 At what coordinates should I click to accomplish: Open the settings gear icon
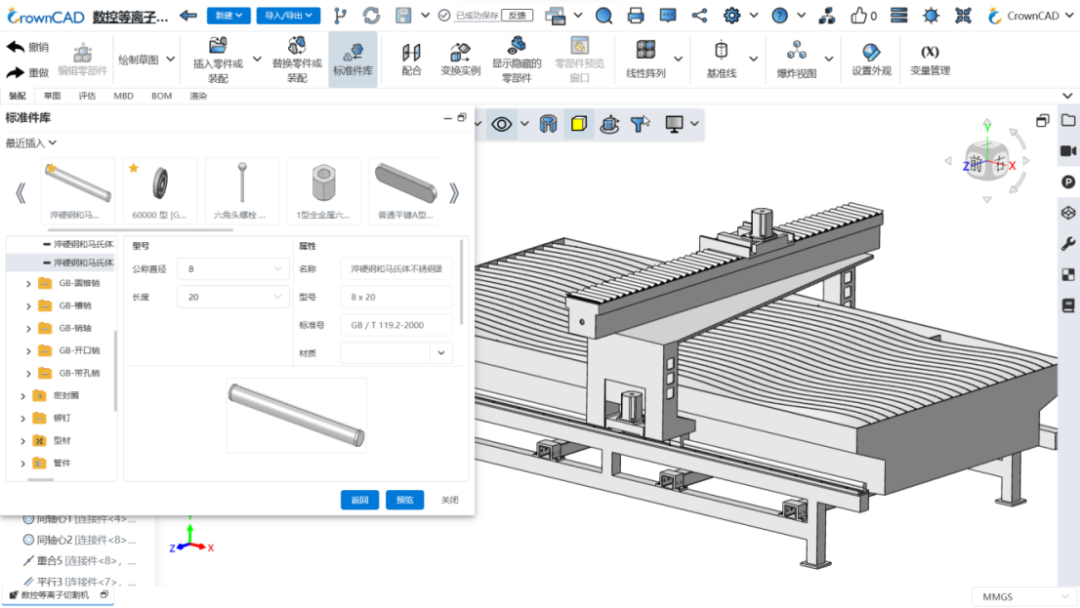[x=731, y=15]
